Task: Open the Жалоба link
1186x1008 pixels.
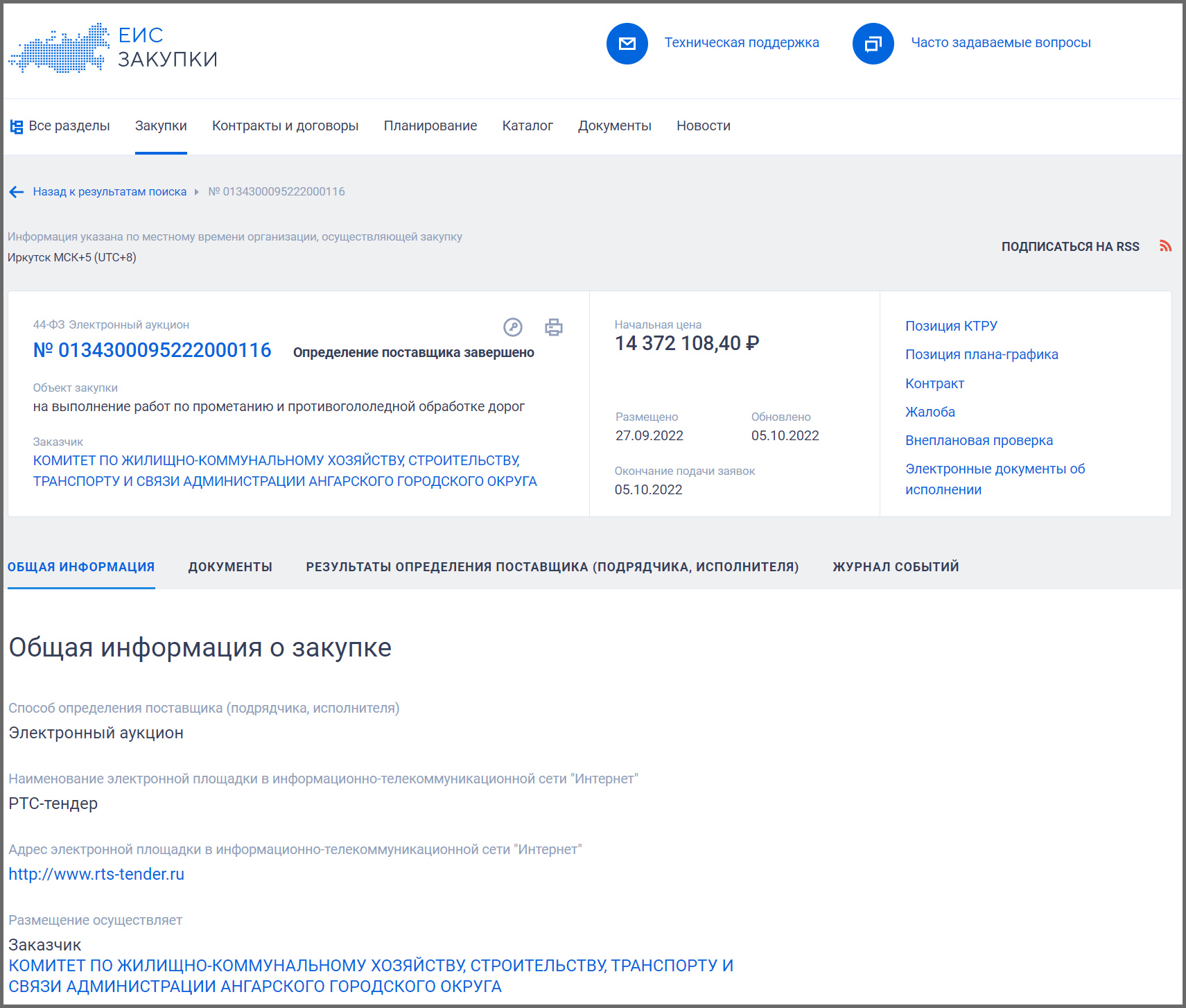Action: (930, 412)
